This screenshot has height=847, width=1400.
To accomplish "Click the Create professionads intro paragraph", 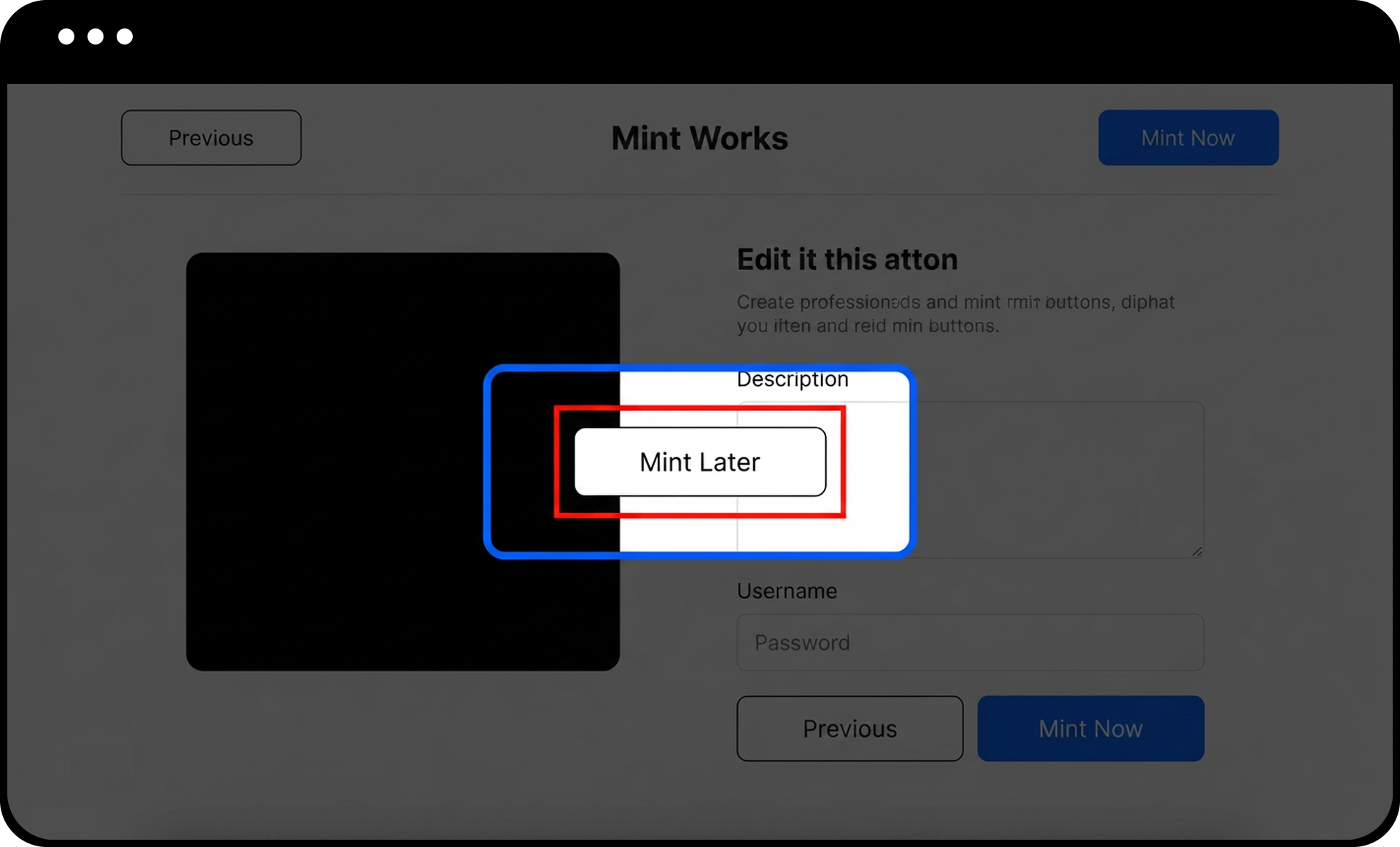I will coord(955,314).
